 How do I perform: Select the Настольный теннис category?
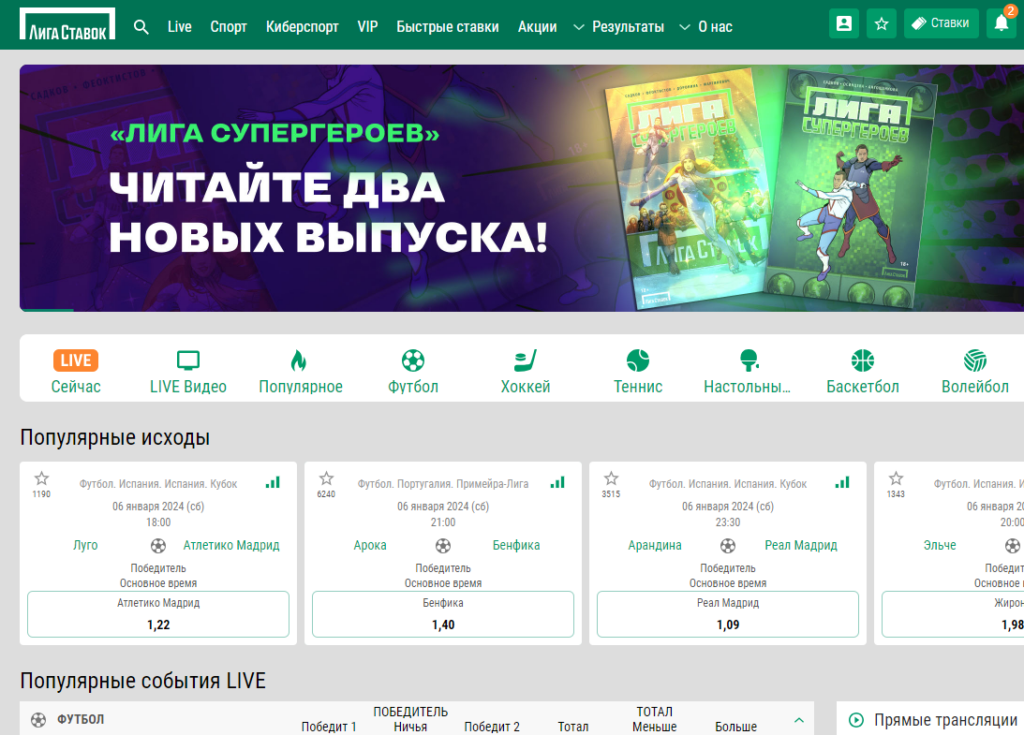pos(747,370)
